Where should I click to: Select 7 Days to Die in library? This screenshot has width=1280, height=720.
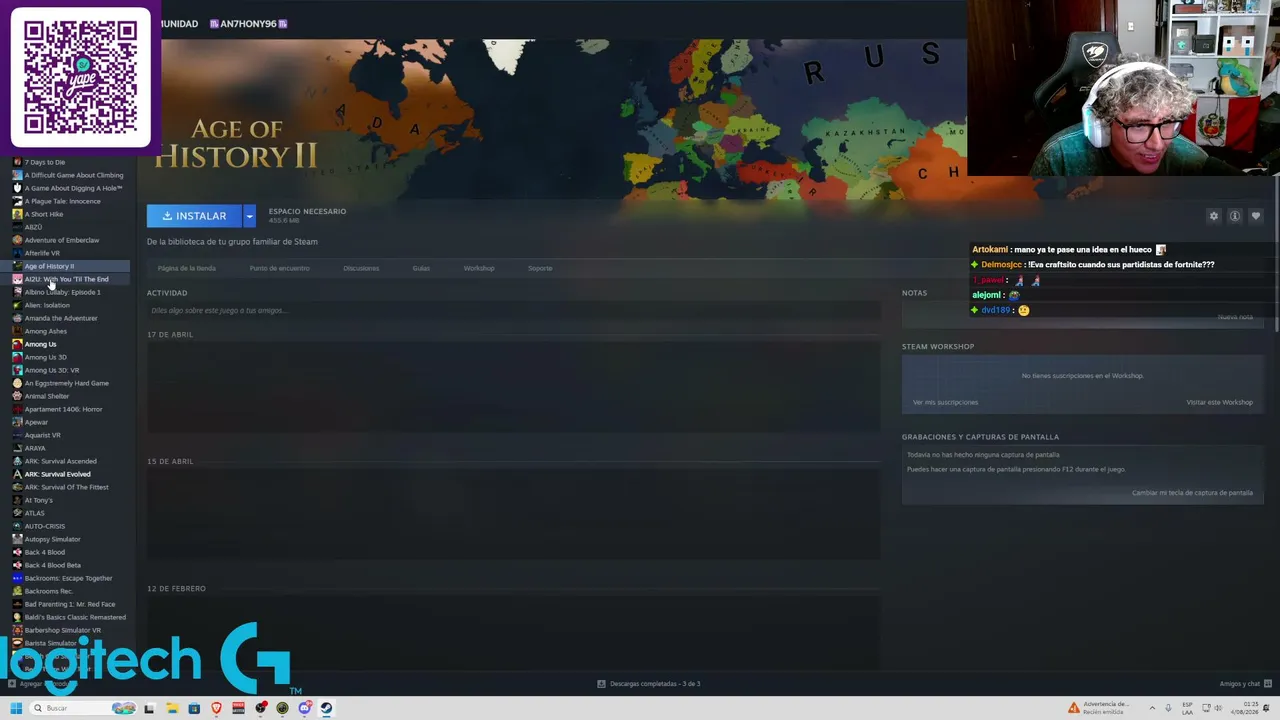pos(44,162)
